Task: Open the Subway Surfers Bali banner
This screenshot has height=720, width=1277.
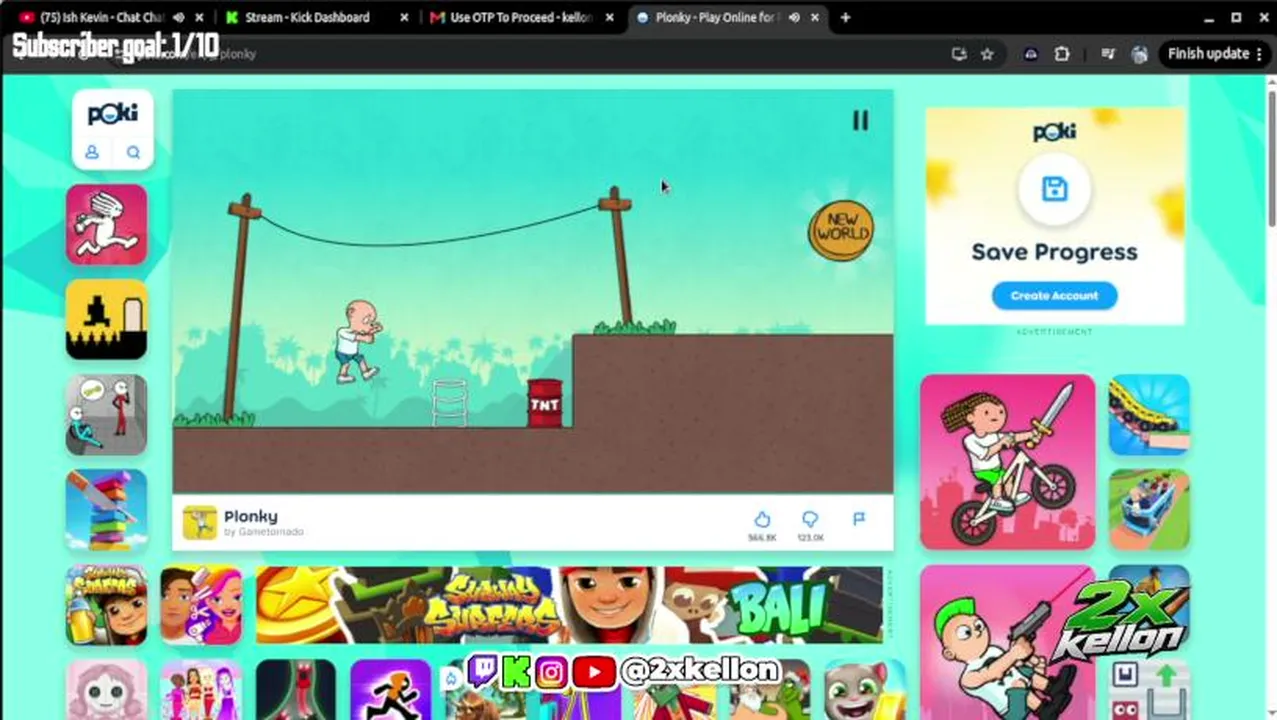Action: pyautogui.click(x=569, y=605)
